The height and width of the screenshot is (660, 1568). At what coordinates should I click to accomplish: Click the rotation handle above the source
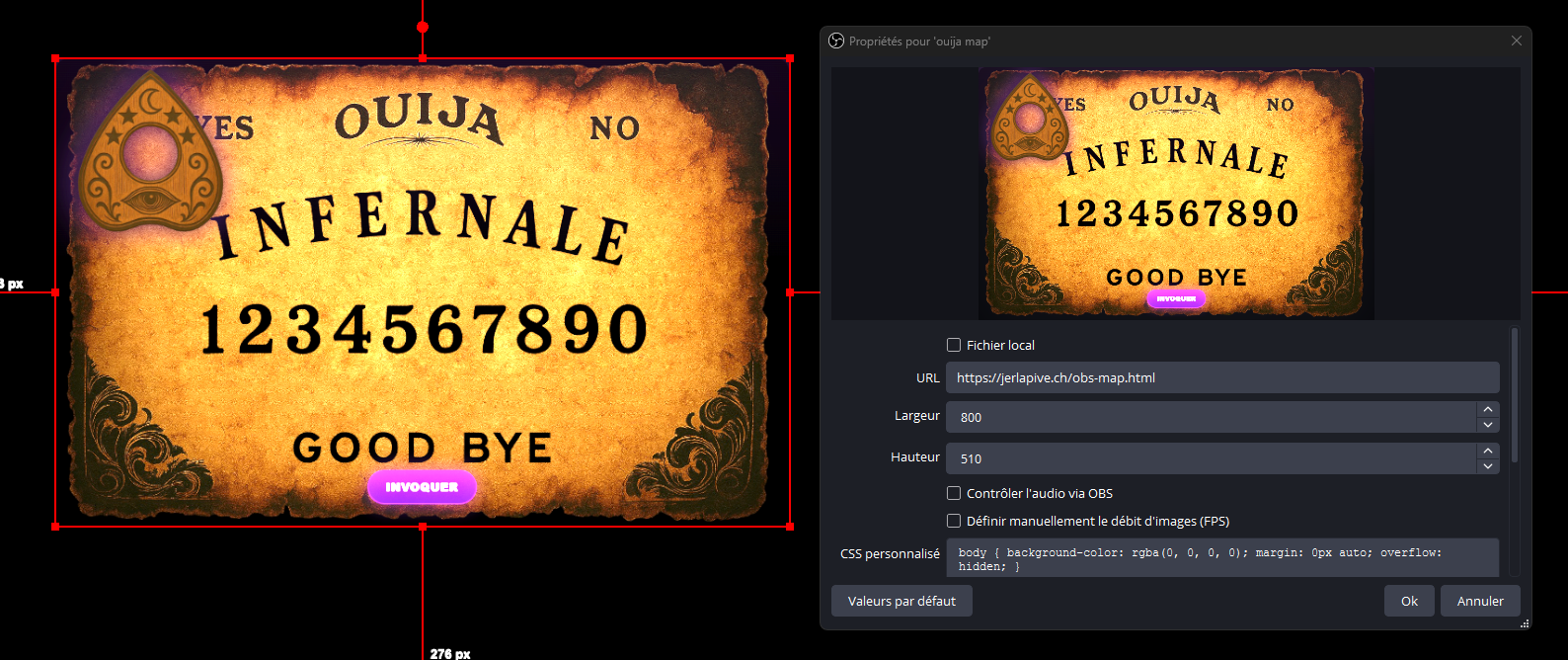(x=423, y=27)
